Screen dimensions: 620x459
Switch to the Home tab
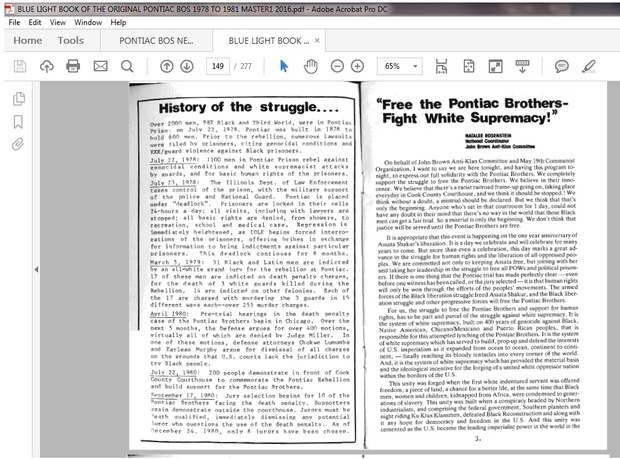tap(28, 40)
